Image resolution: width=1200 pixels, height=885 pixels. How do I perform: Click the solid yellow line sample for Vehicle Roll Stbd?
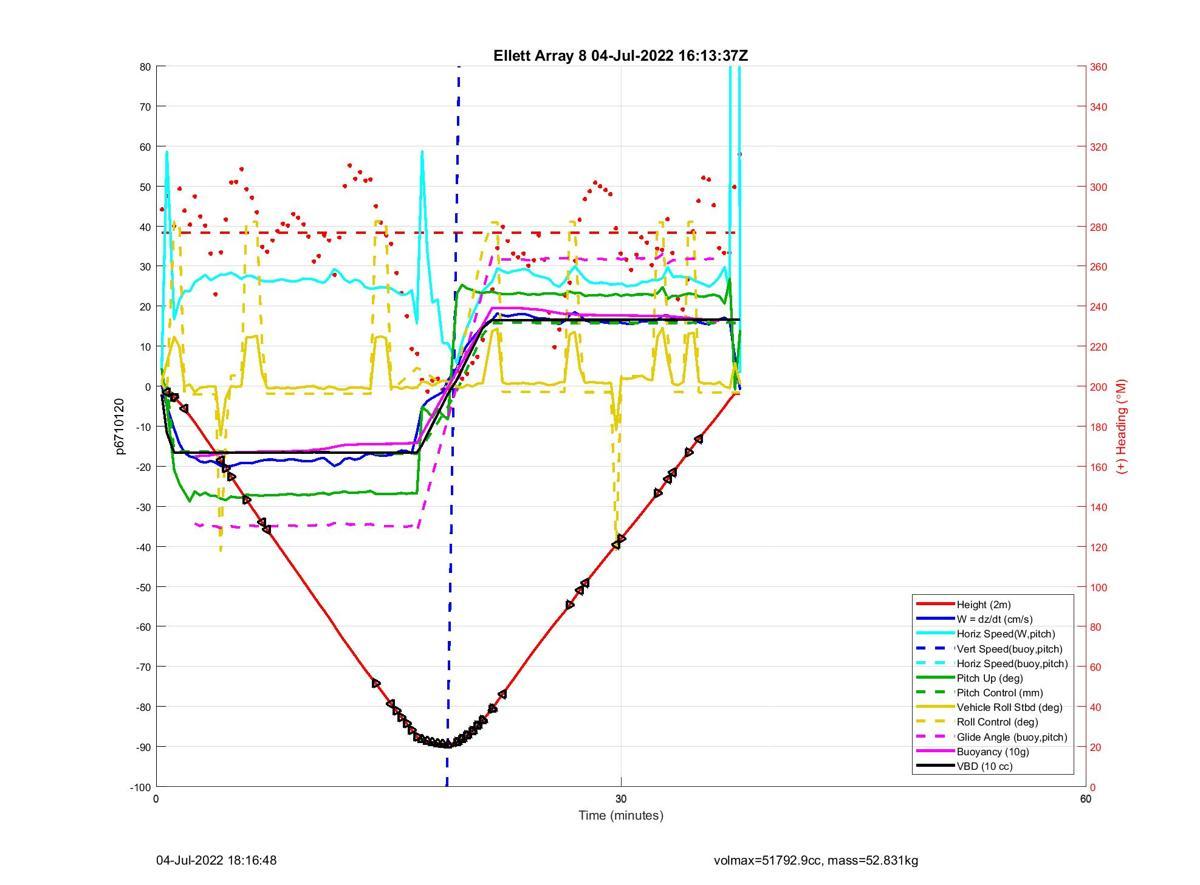click(934, 707)
